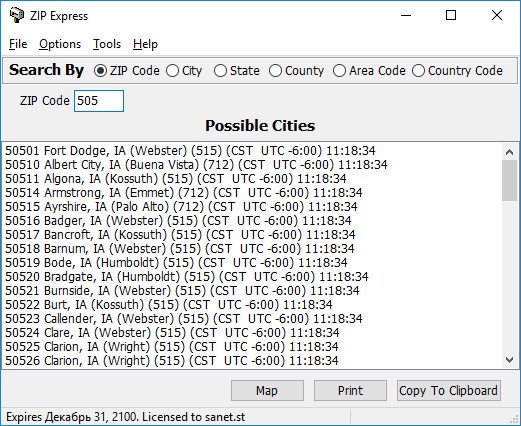Open the Options menu
Image resolution: width=521 pixels, height=426 pixels.
pyautogui.click(x=60, y=44)
